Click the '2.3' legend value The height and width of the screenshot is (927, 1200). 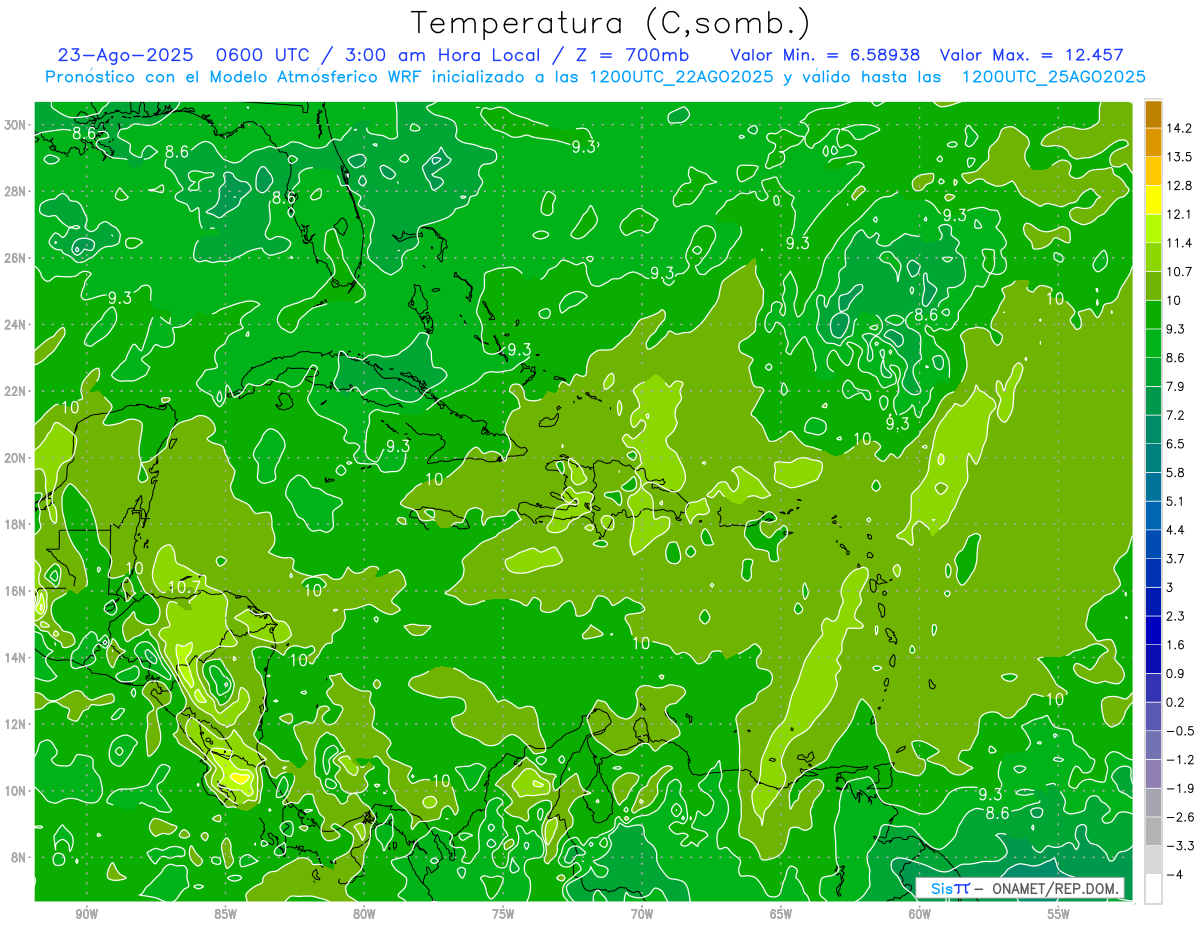(x=1176, y=616)
